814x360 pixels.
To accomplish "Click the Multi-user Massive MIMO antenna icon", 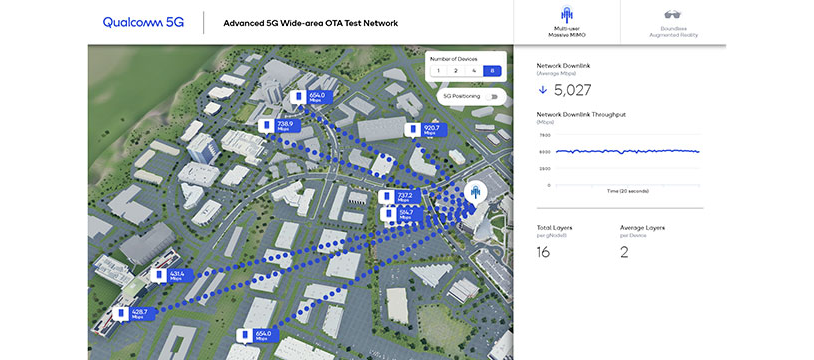I will pyautogui.click(x=566, y=14).
